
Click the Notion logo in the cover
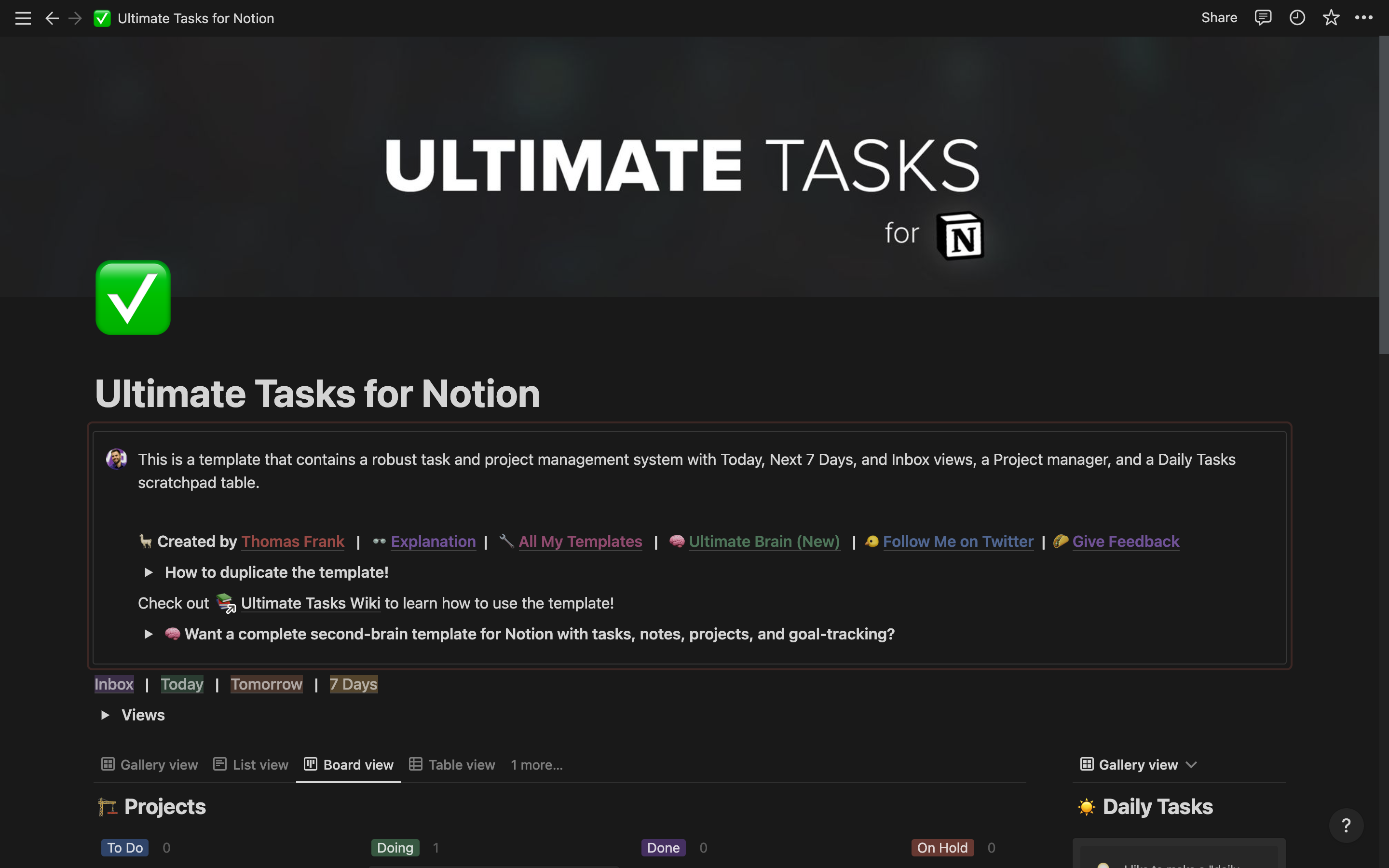tap(960, 236)
